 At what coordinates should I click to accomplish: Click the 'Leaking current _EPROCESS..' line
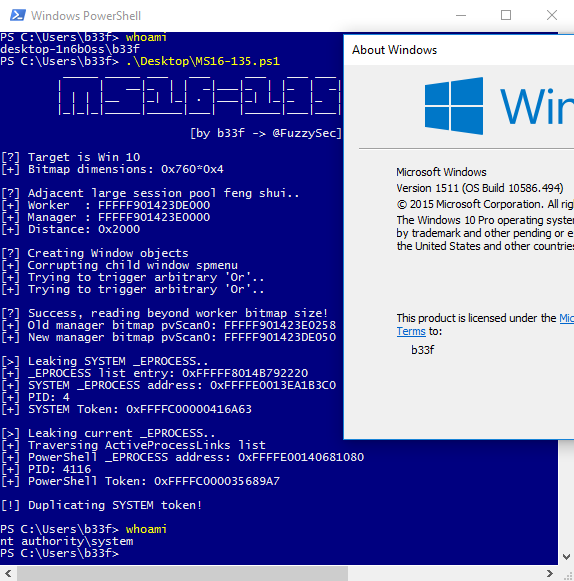click(x=108, y=433)
